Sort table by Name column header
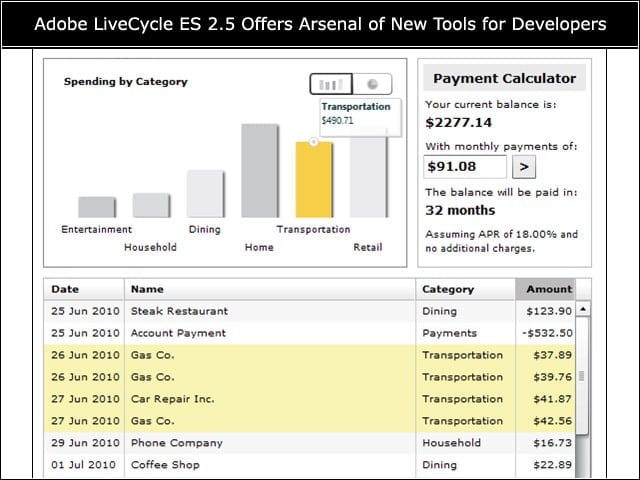 tap(270, 289)
